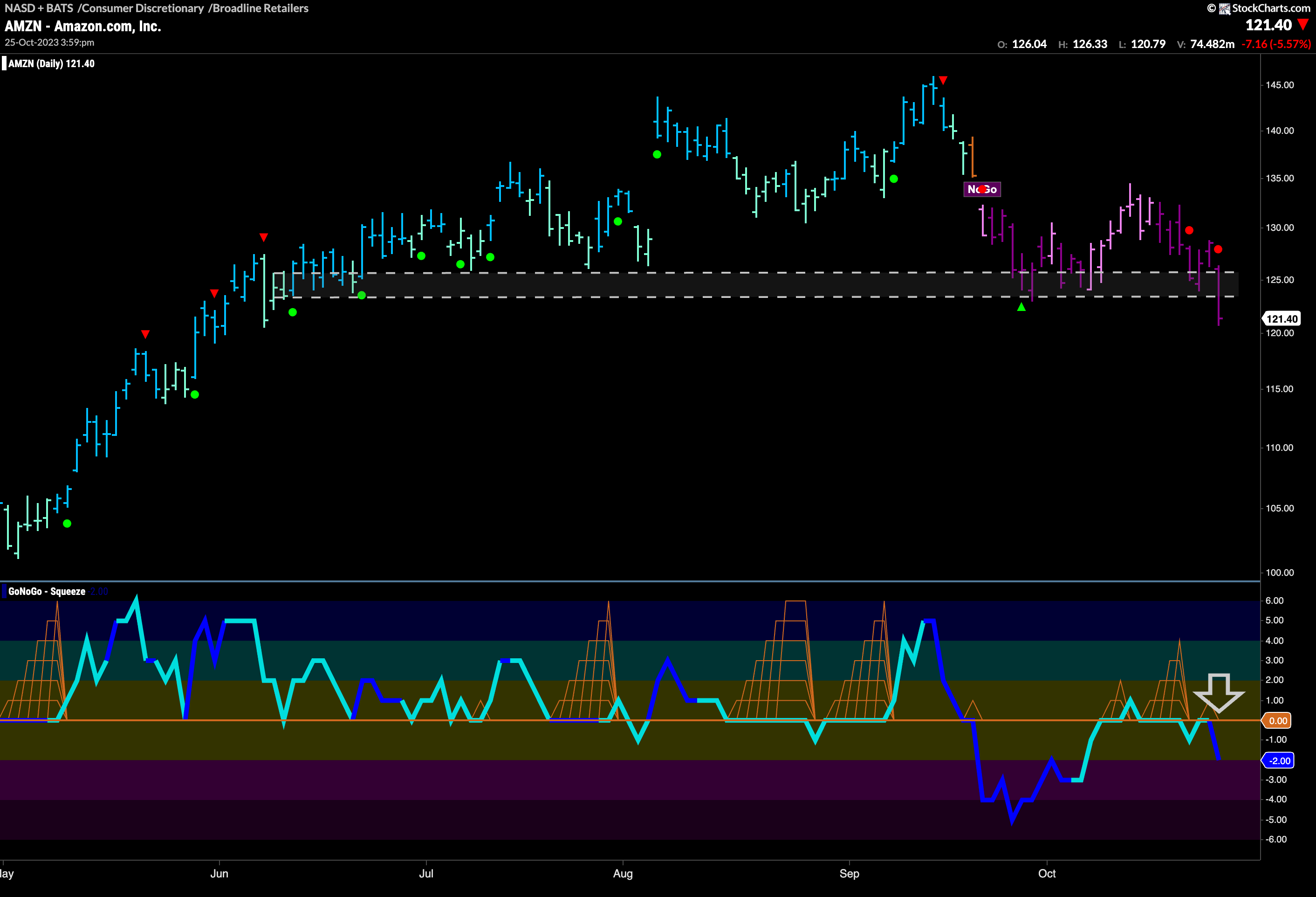The image size is (1316, 897).
Task: Click the Consumer Discretionary breadcrumb
Action: pos(143,8)
